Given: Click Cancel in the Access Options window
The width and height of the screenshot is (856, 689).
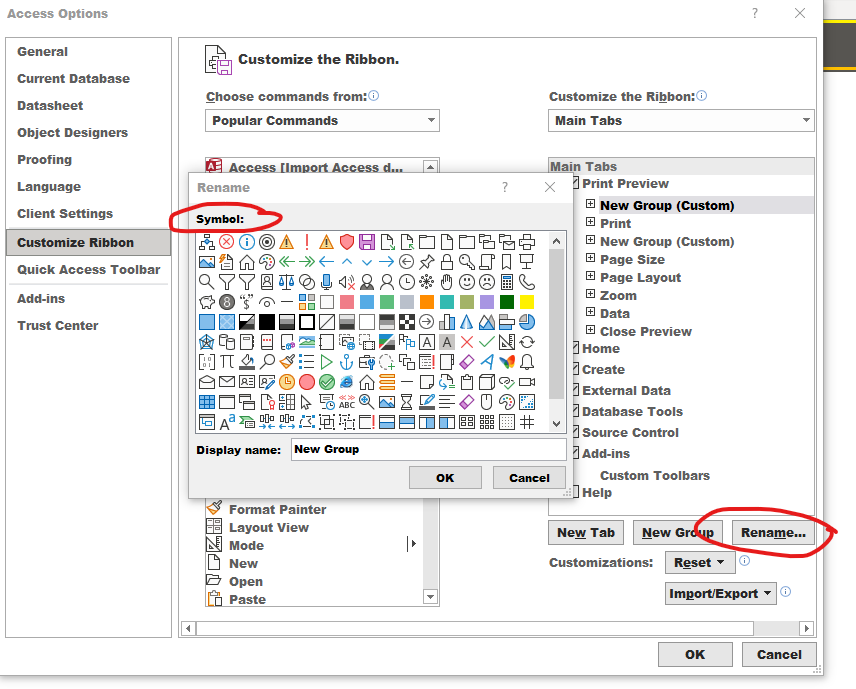Looking at the screenshot, I should (x=779, y=655).
